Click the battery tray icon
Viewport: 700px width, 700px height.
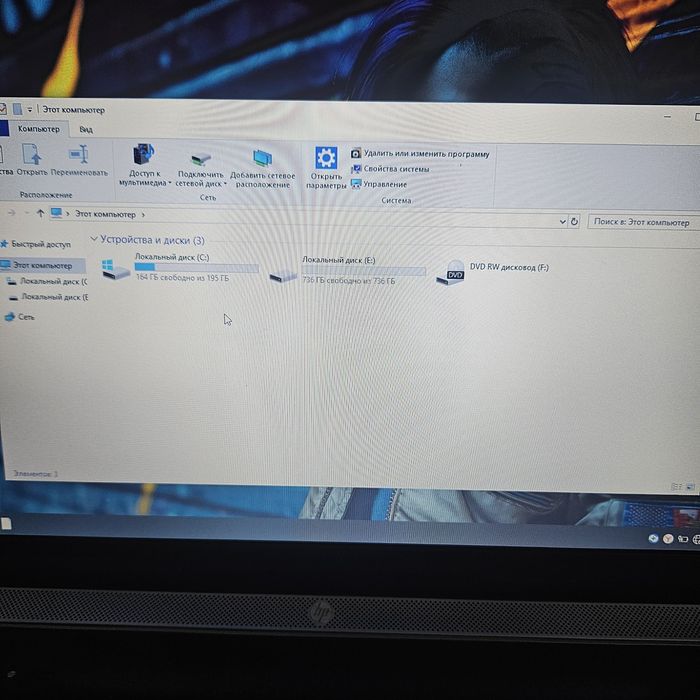[683, 539]
